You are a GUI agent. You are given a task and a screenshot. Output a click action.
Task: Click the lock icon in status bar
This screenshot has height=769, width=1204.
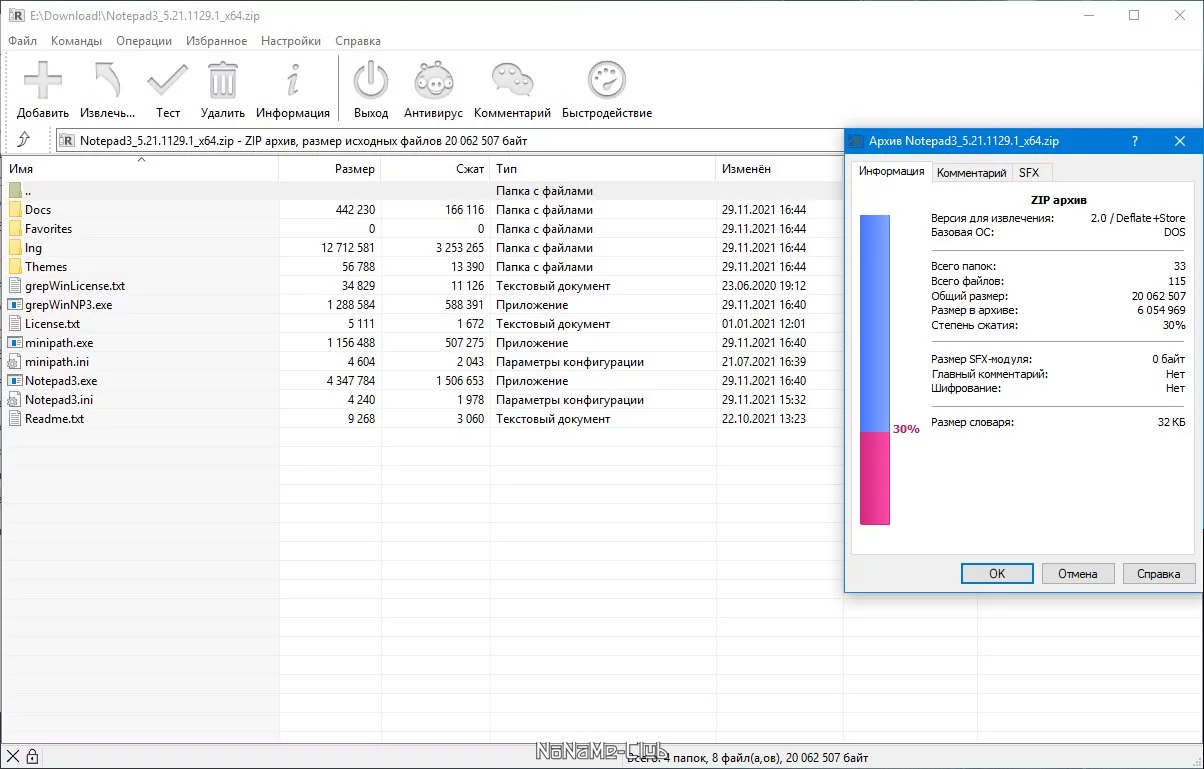click(32, 757)
